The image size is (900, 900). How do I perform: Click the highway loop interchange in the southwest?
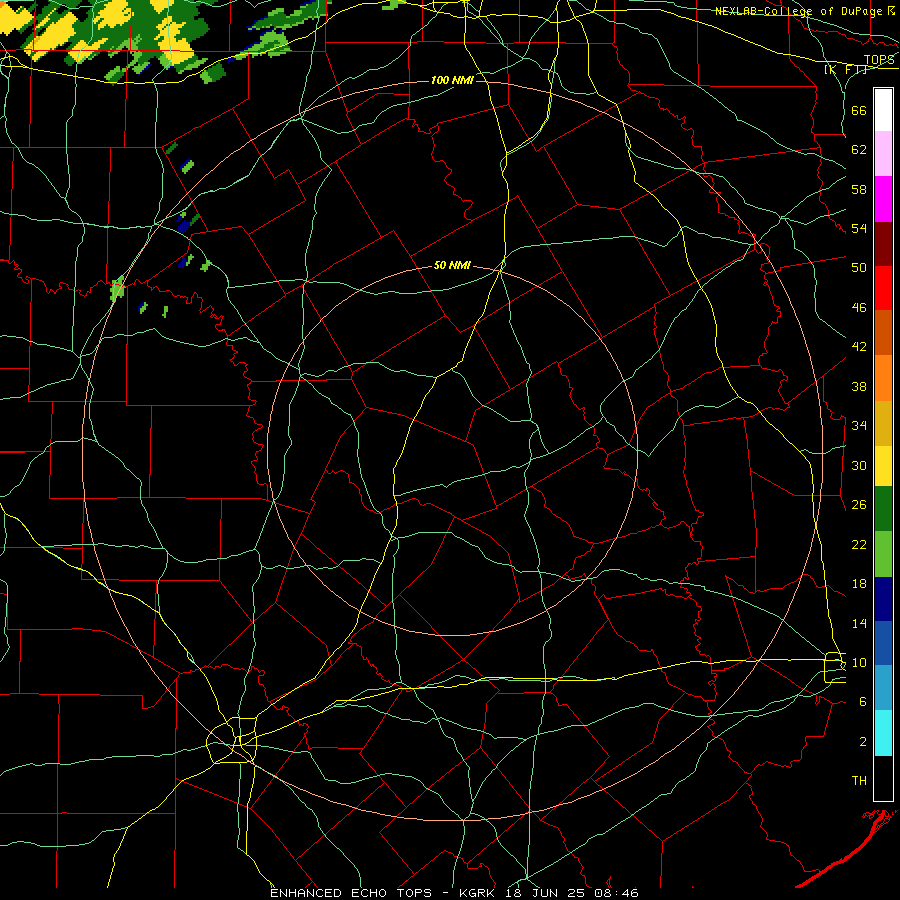231,740
